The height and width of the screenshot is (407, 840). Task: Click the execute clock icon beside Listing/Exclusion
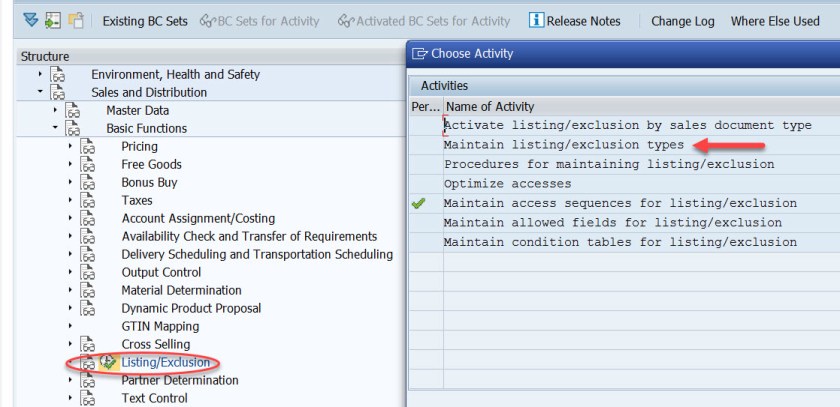(x=108, y=362)
